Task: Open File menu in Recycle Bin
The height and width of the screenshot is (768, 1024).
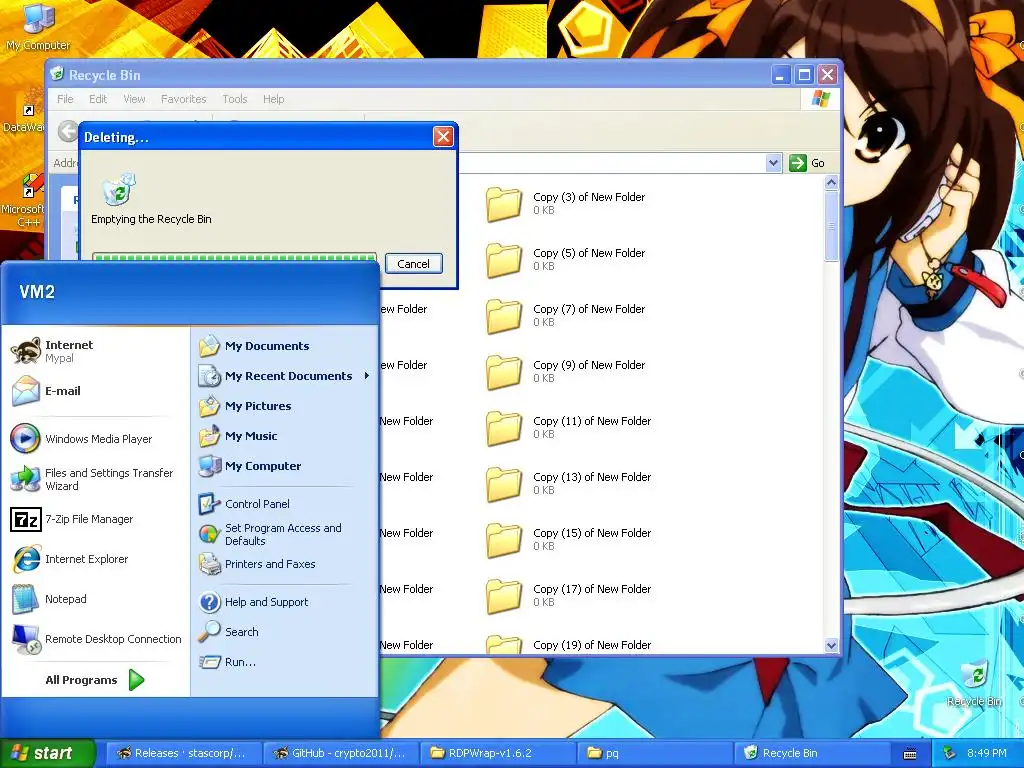Action: [x=65, y=99]
